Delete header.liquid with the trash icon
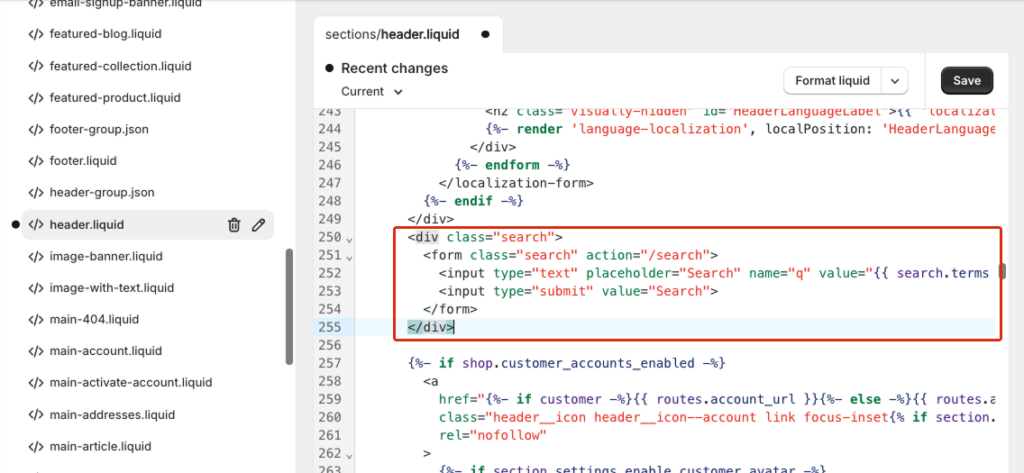 click(234, 225)
